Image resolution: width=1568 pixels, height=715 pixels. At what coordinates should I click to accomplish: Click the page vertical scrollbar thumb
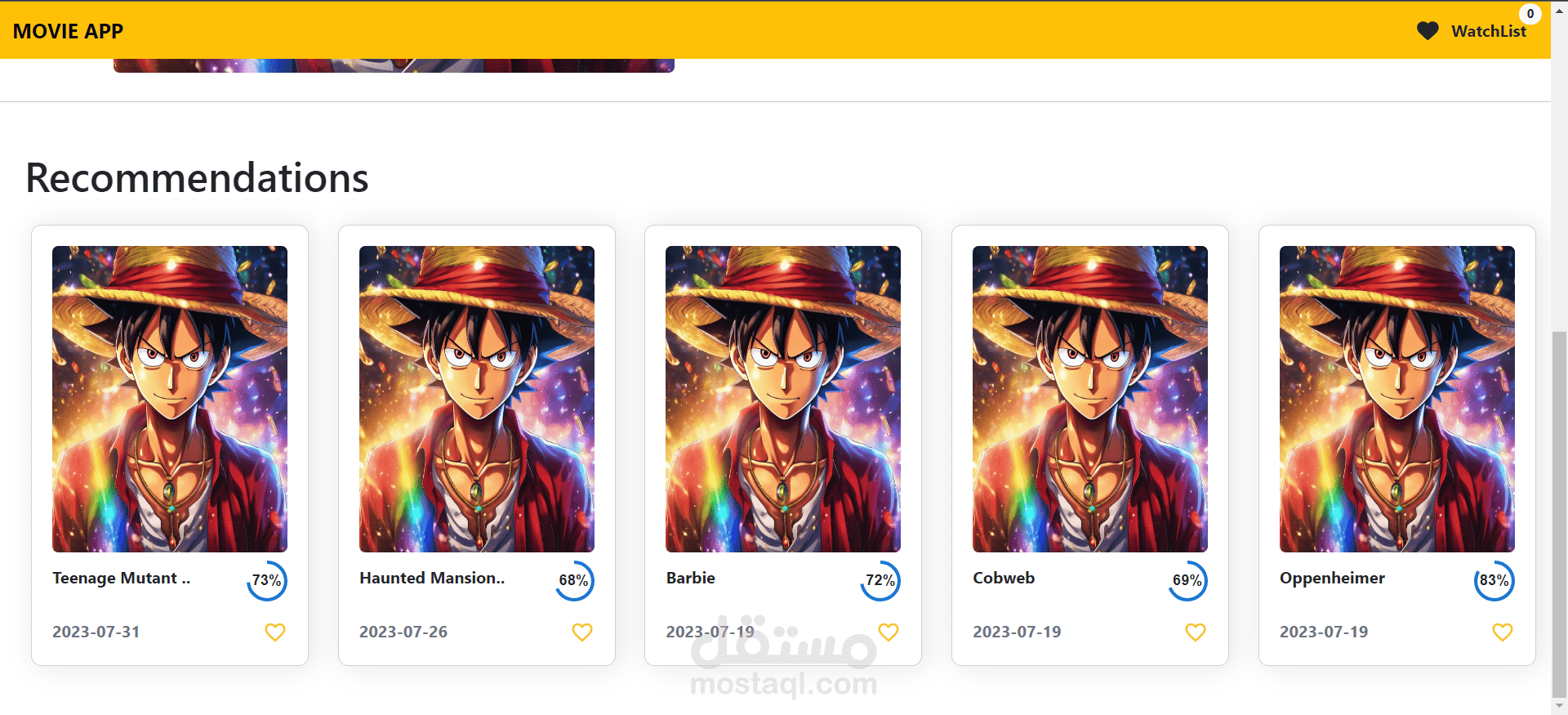[1559, 512]
